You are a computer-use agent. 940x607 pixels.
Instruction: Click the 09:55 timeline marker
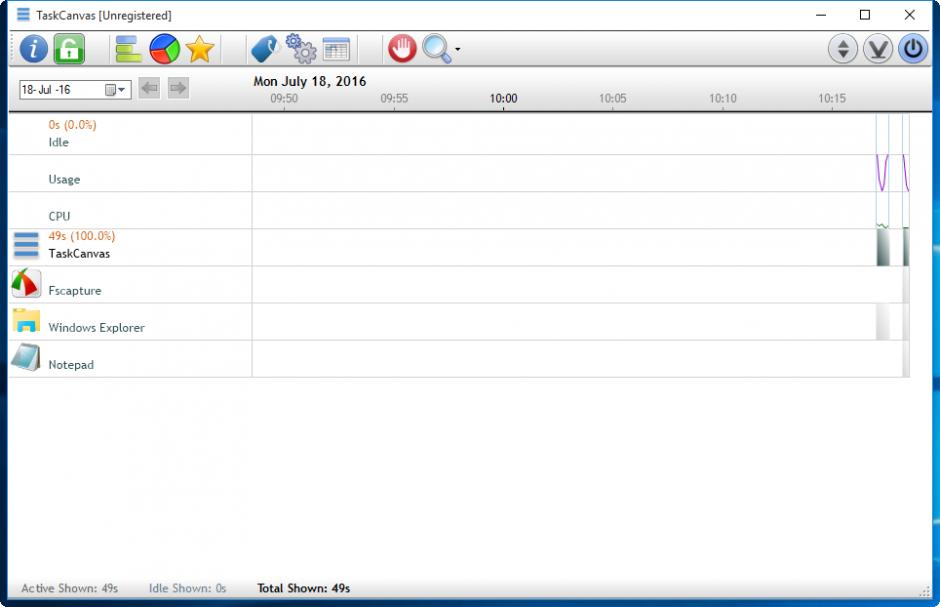394,98
